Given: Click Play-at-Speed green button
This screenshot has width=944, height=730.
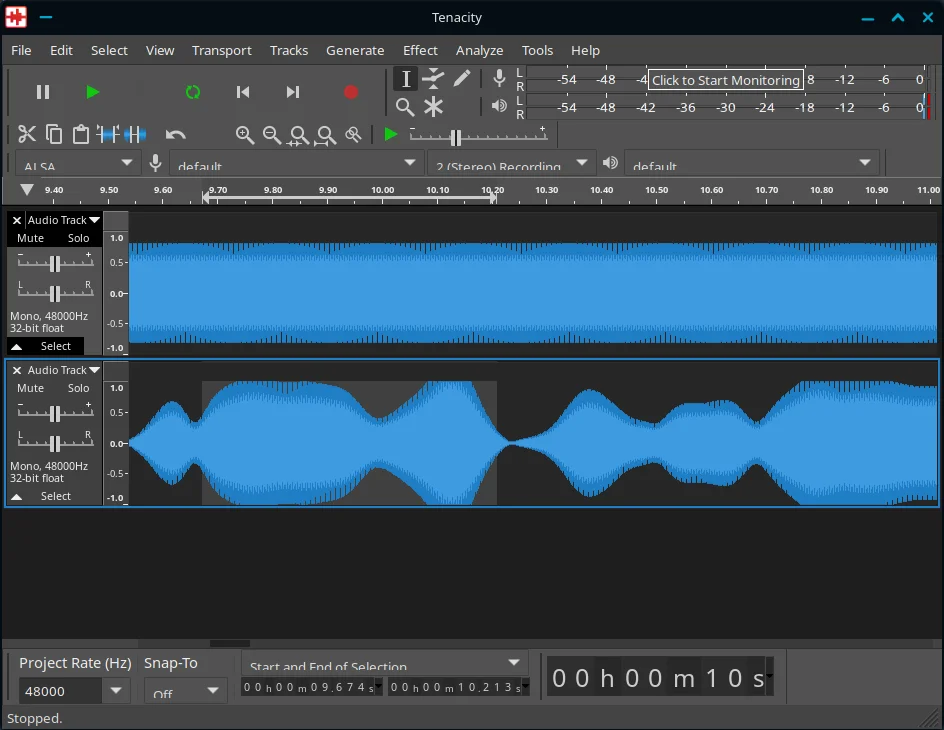Looking at the screenshot, I should [x=390, y=134].
